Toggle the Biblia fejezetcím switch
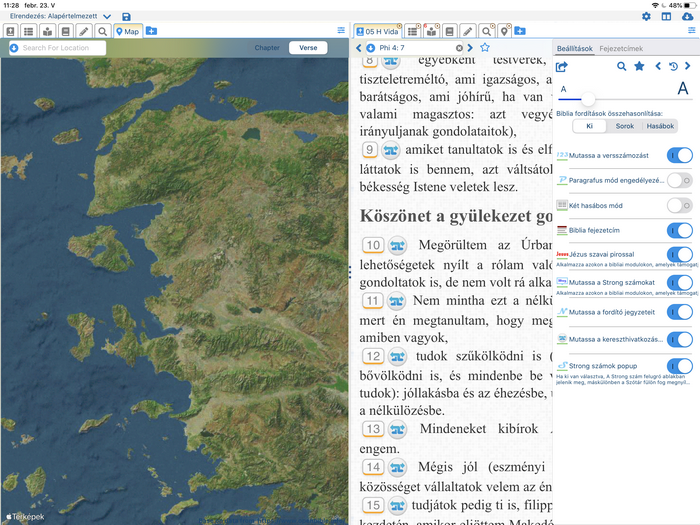Viewport: 700px width, 525px height. (x=679, y=230)
